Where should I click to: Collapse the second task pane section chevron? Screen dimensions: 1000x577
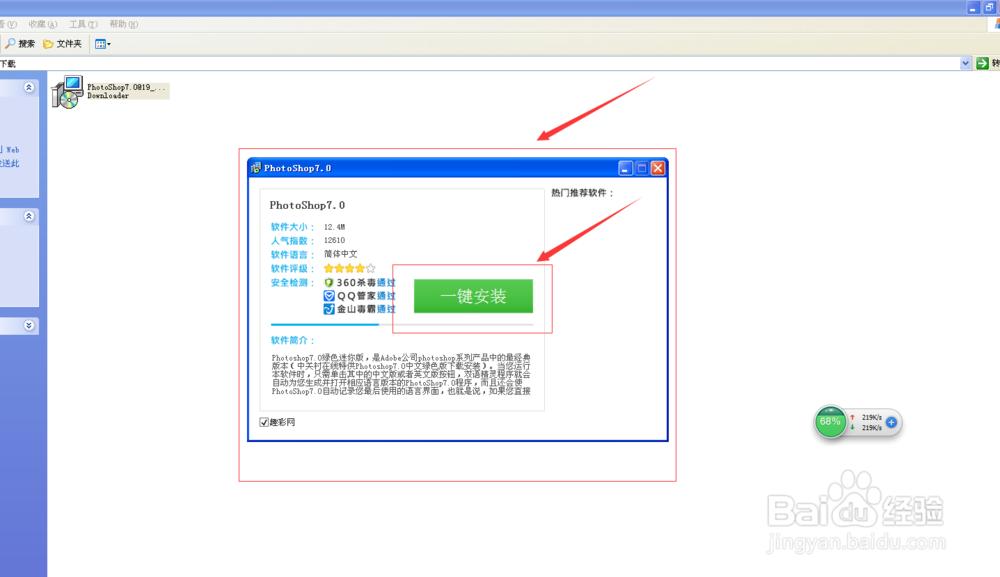tap(29, 216)
